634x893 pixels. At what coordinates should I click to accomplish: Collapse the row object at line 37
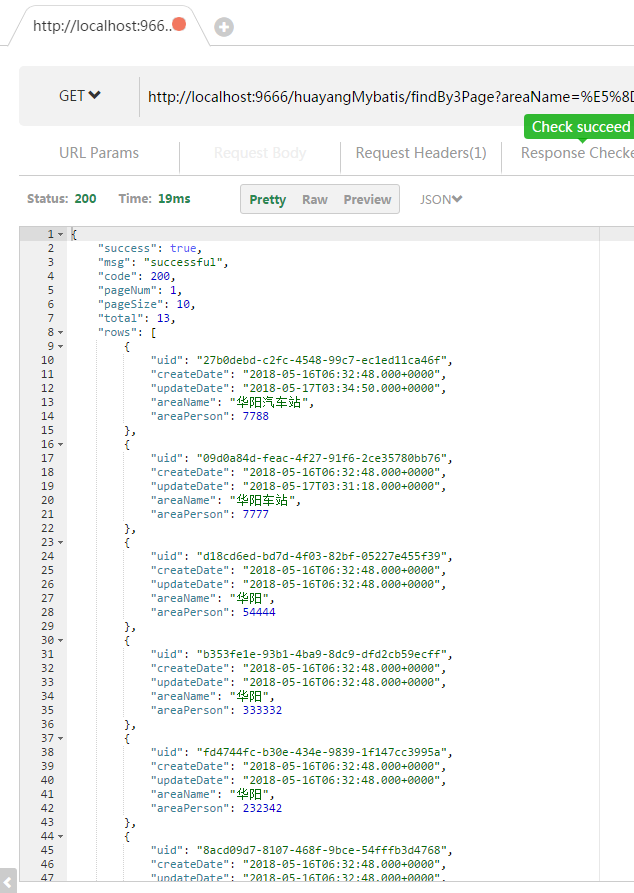pyautogui.click(x=61, y=738)
